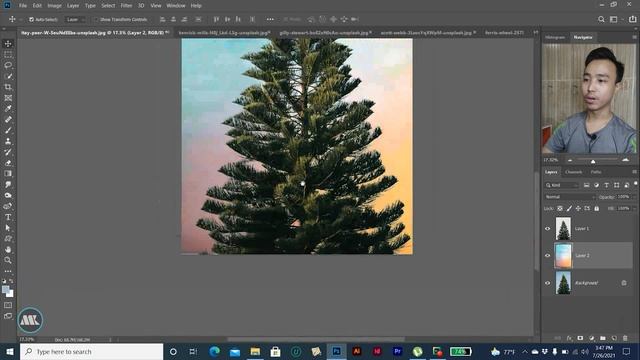Select the Shape tool
This screenshot has width=640, height=360.
tap(8, 238)
